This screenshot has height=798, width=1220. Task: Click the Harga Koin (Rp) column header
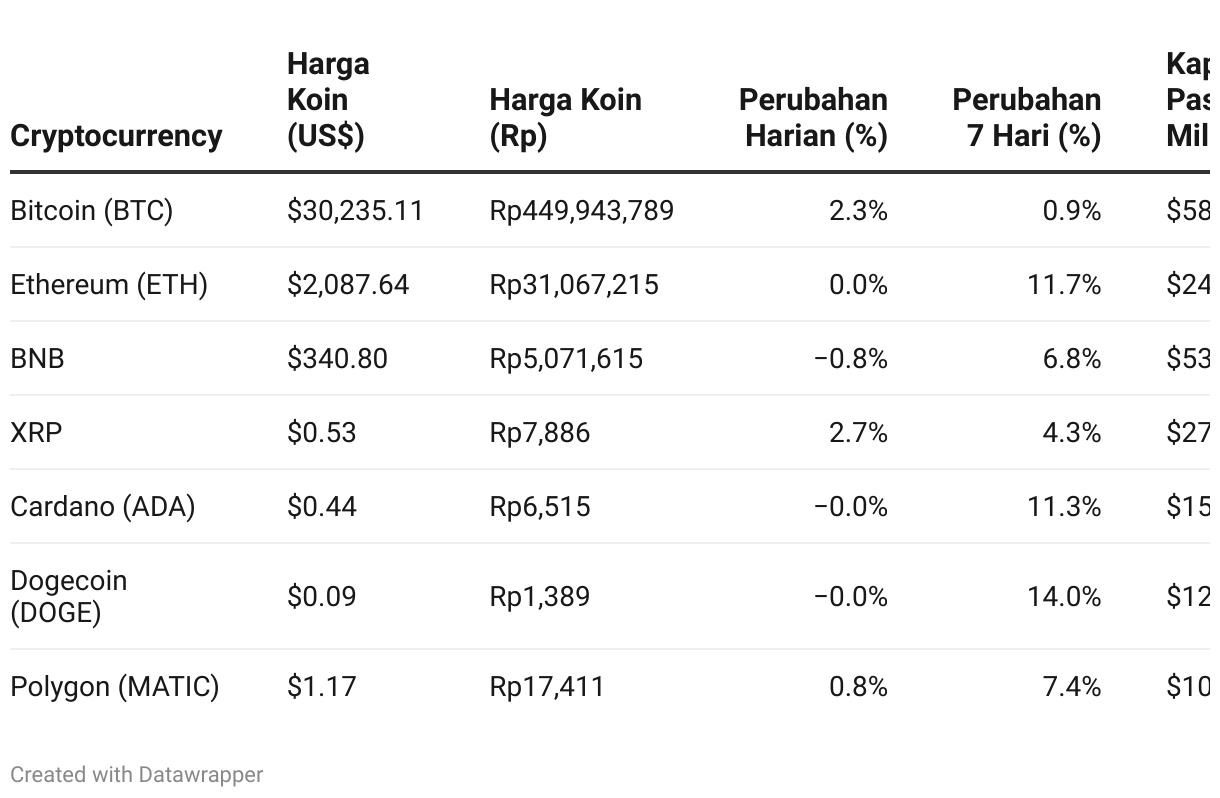[565, 117]
